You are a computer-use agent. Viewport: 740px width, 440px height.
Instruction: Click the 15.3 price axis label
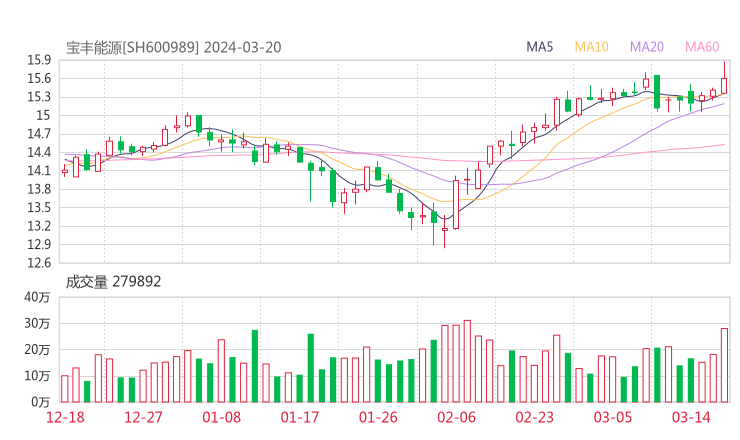coord(39,97)
